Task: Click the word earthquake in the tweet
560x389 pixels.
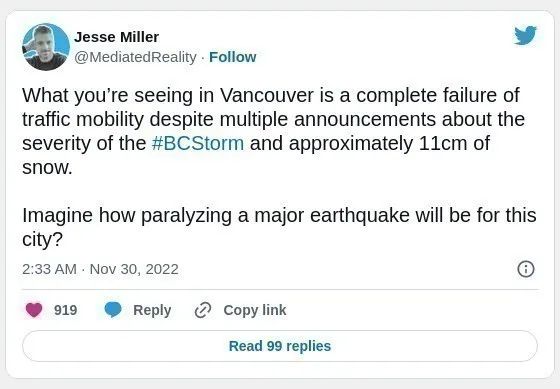Action: pyautogui.click(x=360, y=216)
